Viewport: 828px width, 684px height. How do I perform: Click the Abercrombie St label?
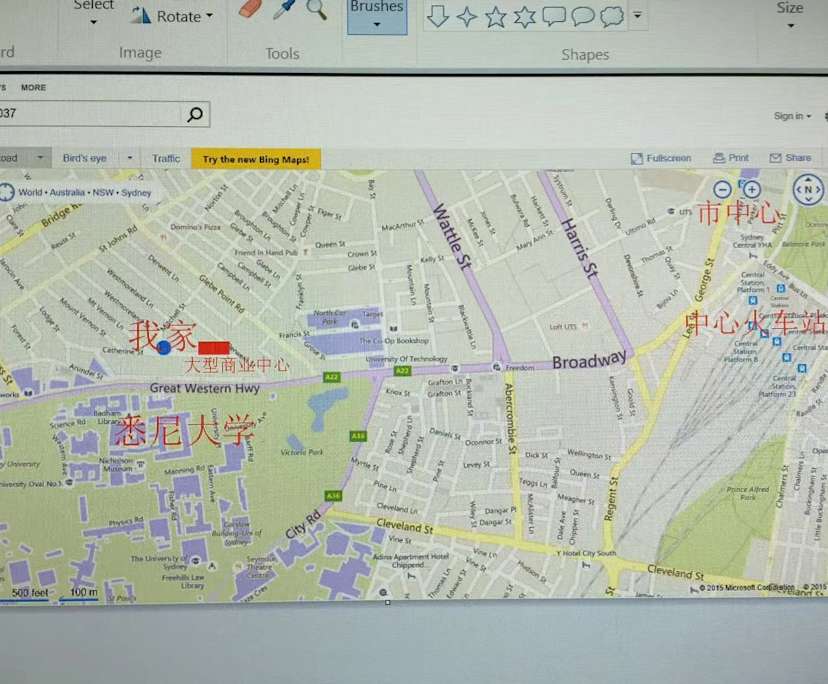tap(509, 419)
